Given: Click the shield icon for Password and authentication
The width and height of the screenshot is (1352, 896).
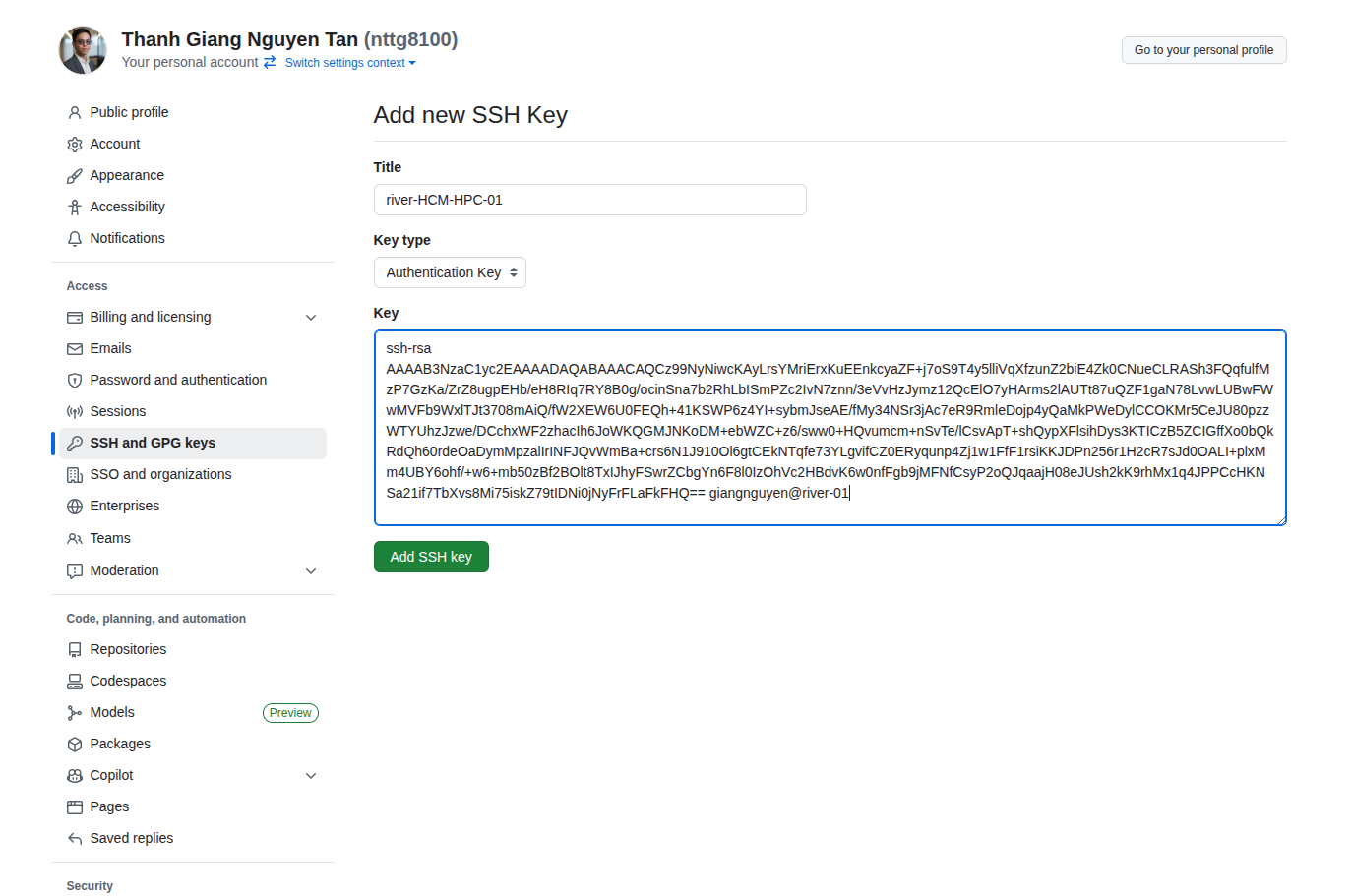Looking at the screenshot, I should pos(75,381).
